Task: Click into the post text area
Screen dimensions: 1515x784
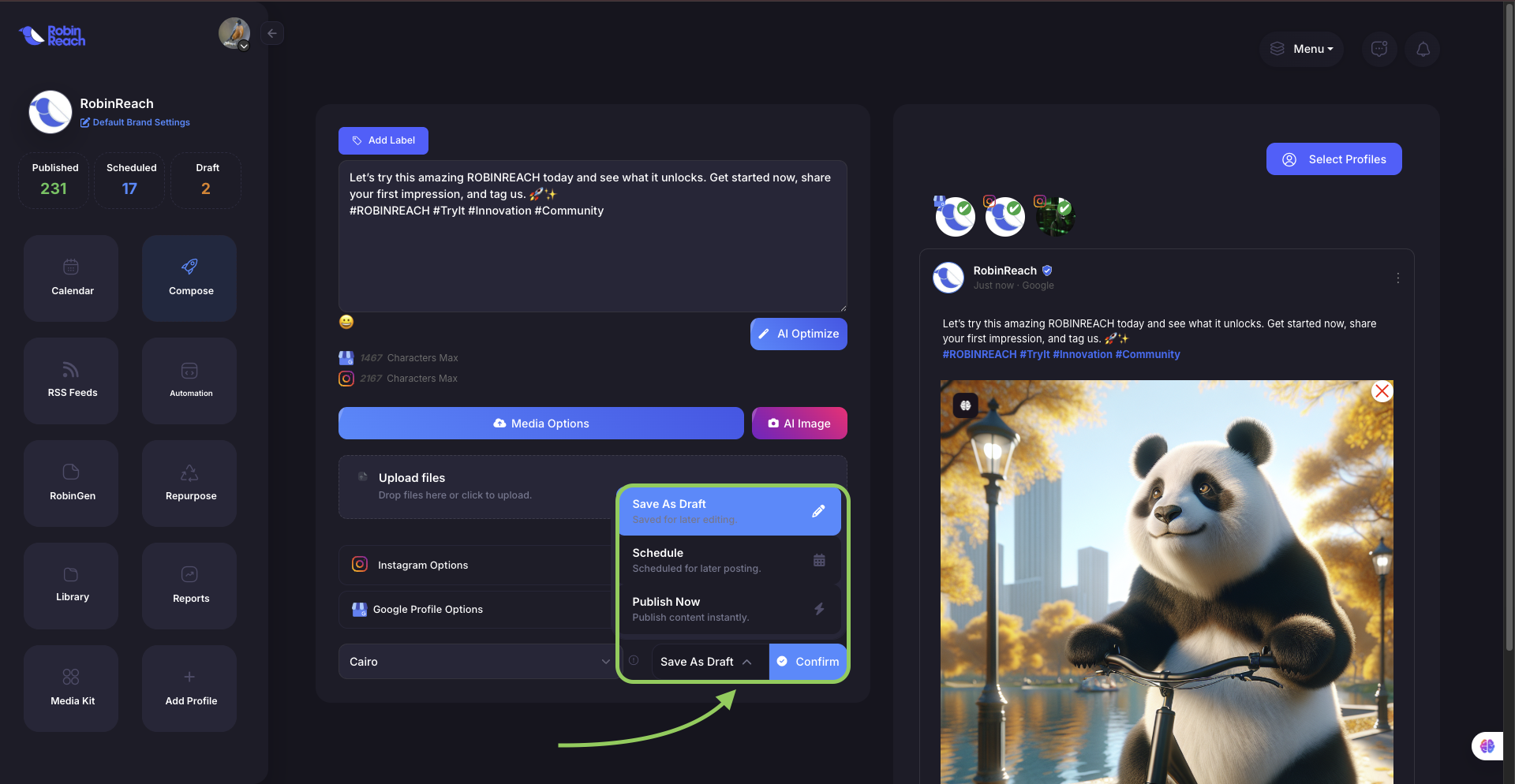Action: (x=593, y=236)
